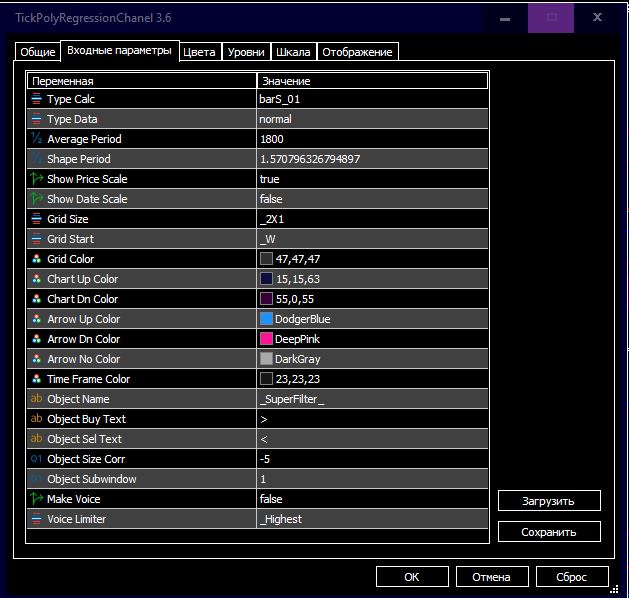Open the Voice Limiter value _Highest

[372, 519]
